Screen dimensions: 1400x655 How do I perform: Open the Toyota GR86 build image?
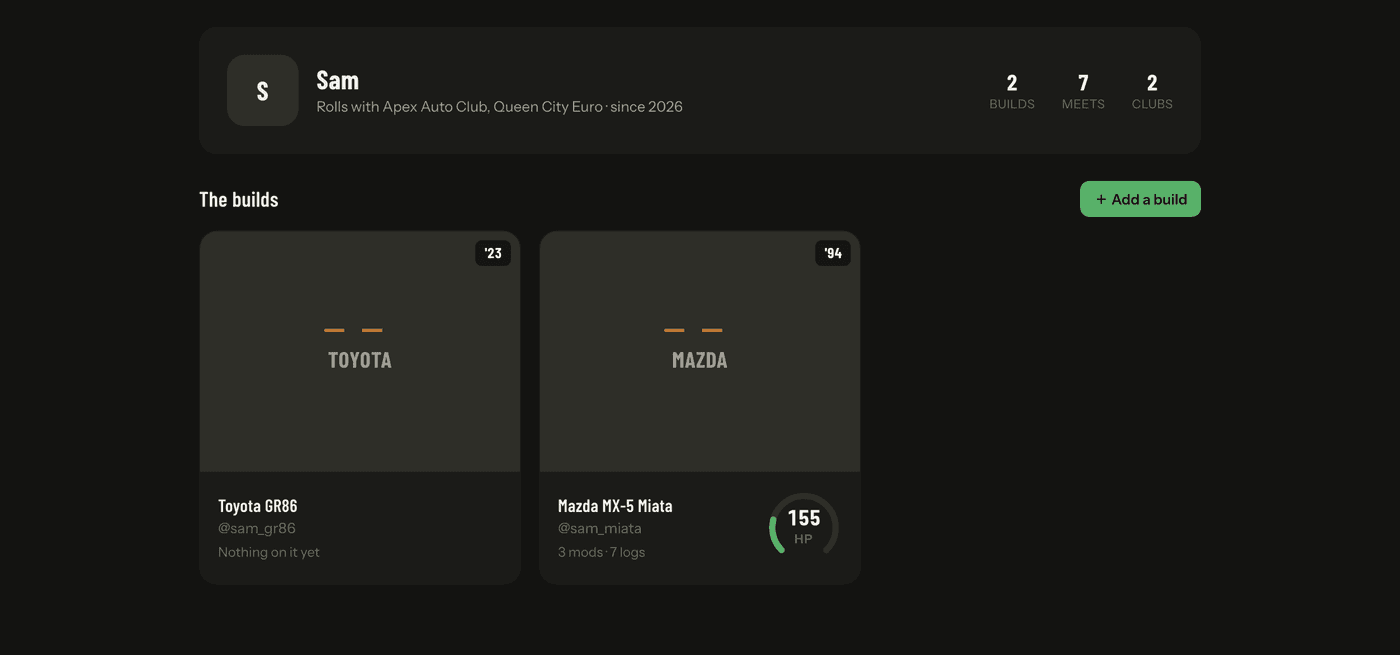(360, 352)
